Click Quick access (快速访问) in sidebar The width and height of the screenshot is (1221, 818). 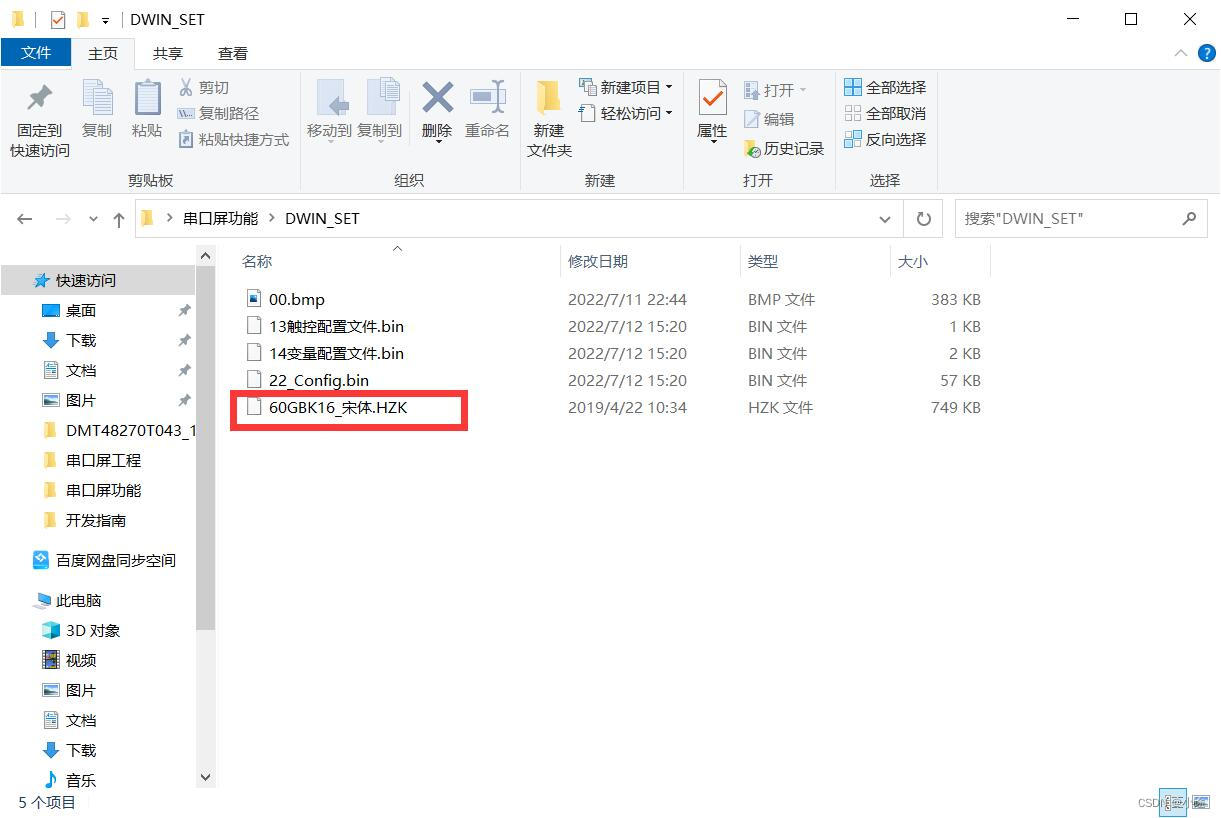(85, 280)
